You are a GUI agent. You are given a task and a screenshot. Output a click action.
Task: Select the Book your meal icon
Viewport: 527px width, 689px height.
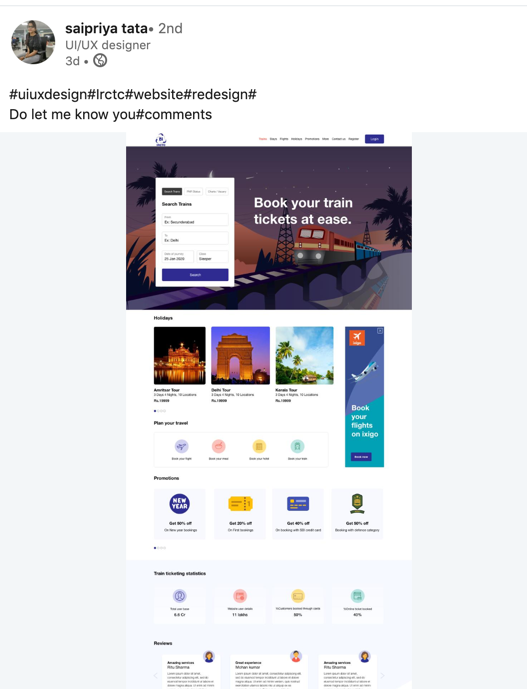(219, 446)
